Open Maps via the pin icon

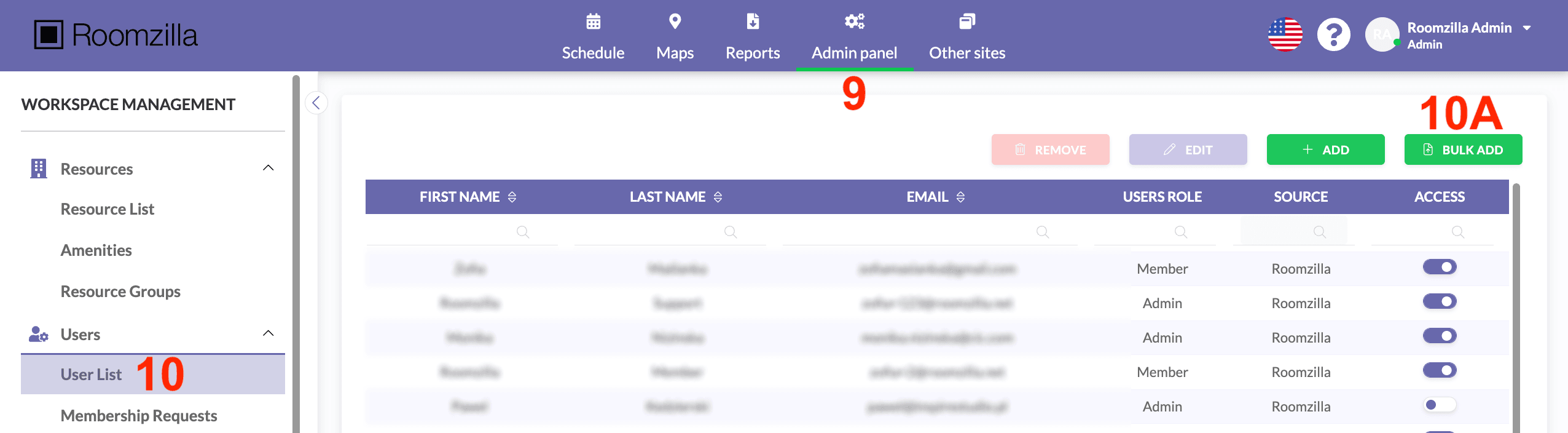pyautogui.click(x=675, y=22)
